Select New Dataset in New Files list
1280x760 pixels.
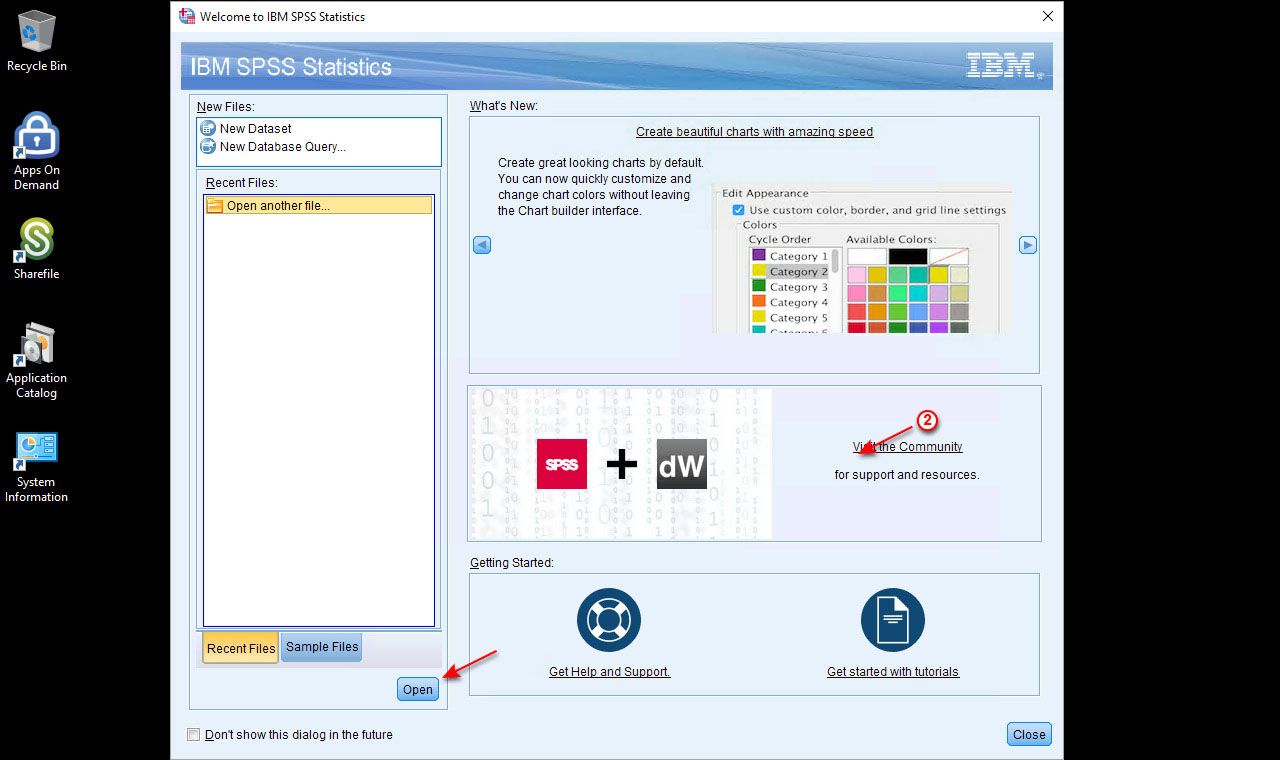[255, 129]
